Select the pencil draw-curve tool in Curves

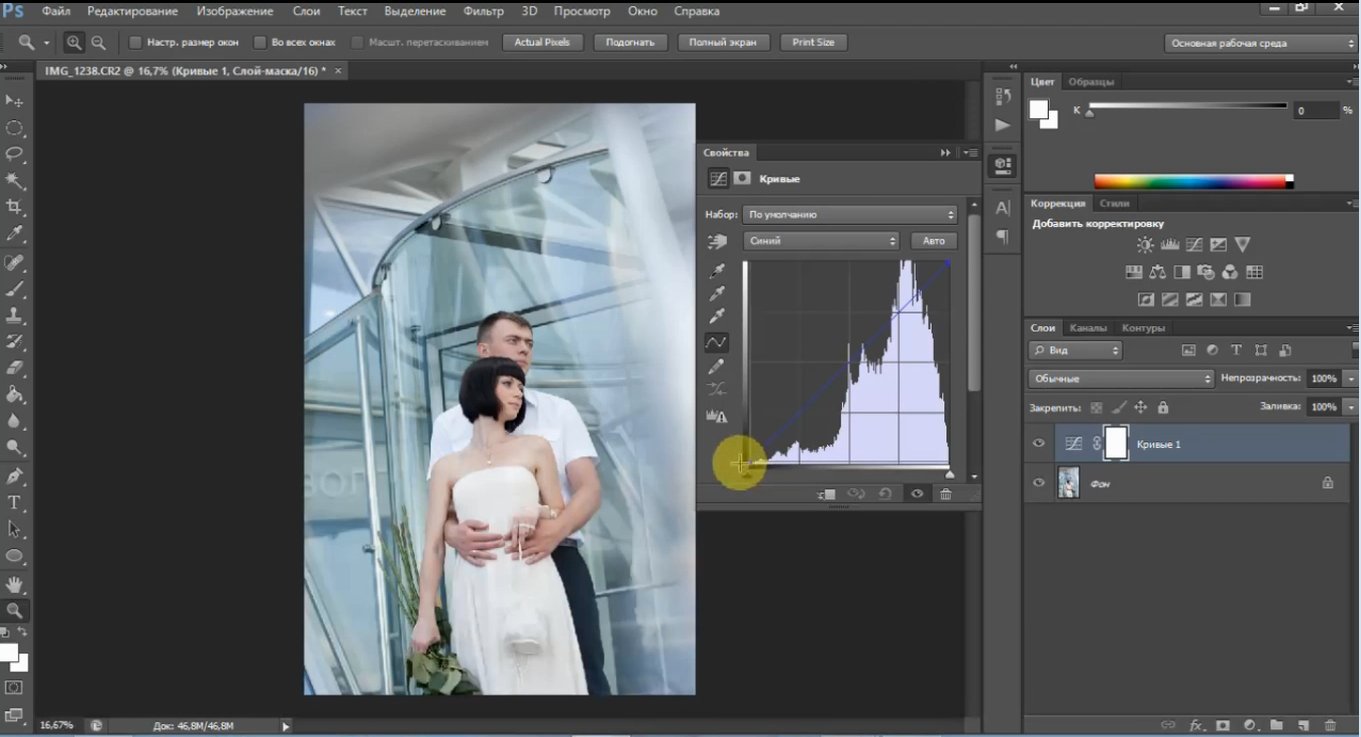click(717, 367)
